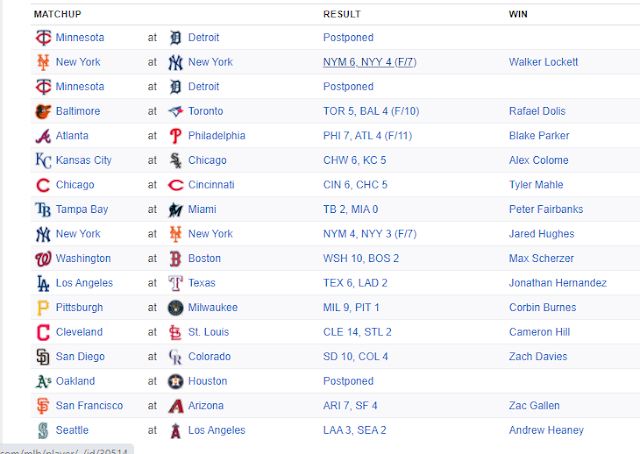Click the Houston Astros logo icon
Viewport: 640px width, 454px height.
click(x=176, y=381)
